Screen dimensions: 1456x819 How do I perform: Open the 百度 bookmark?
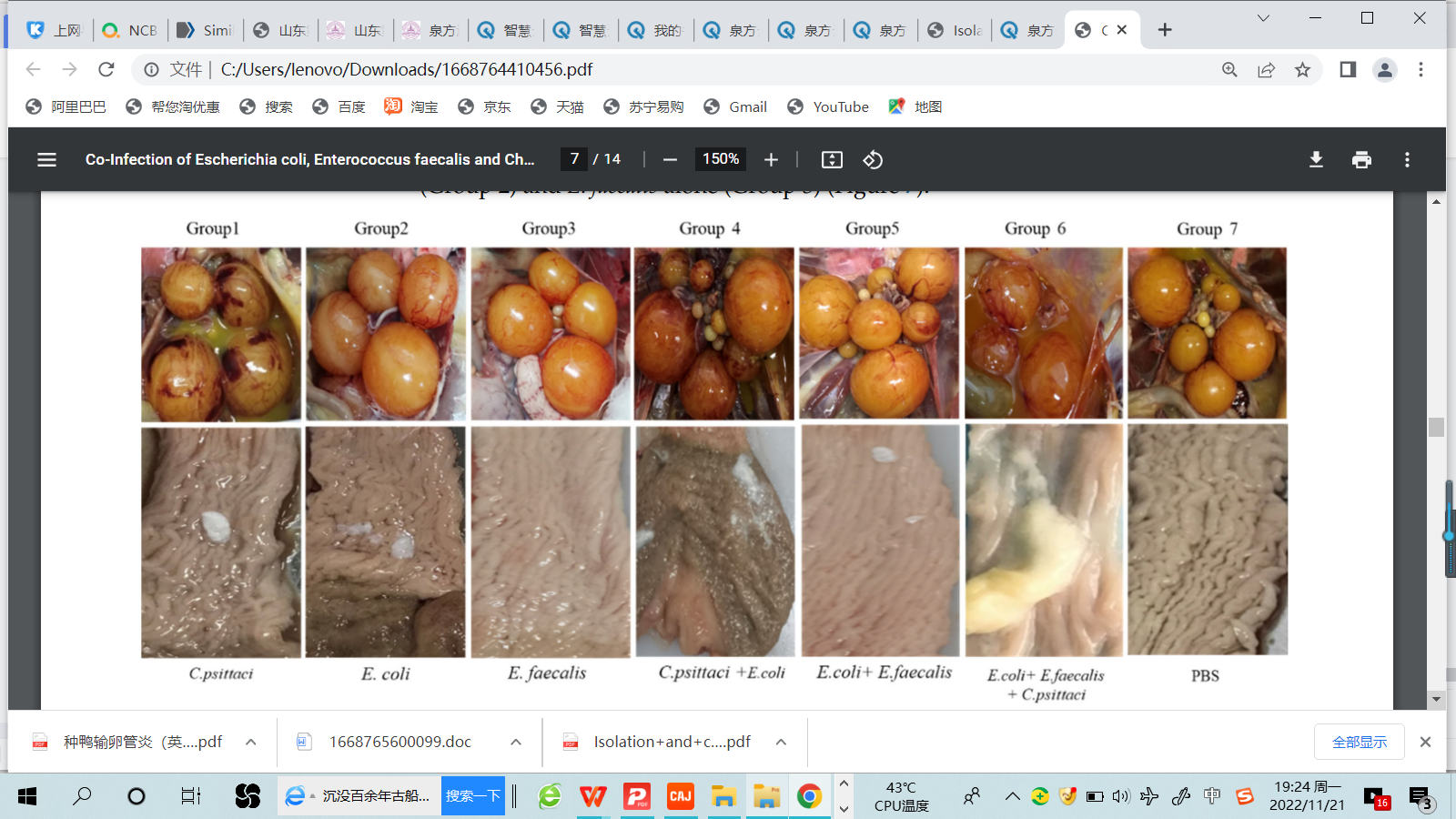click(339, 106)
